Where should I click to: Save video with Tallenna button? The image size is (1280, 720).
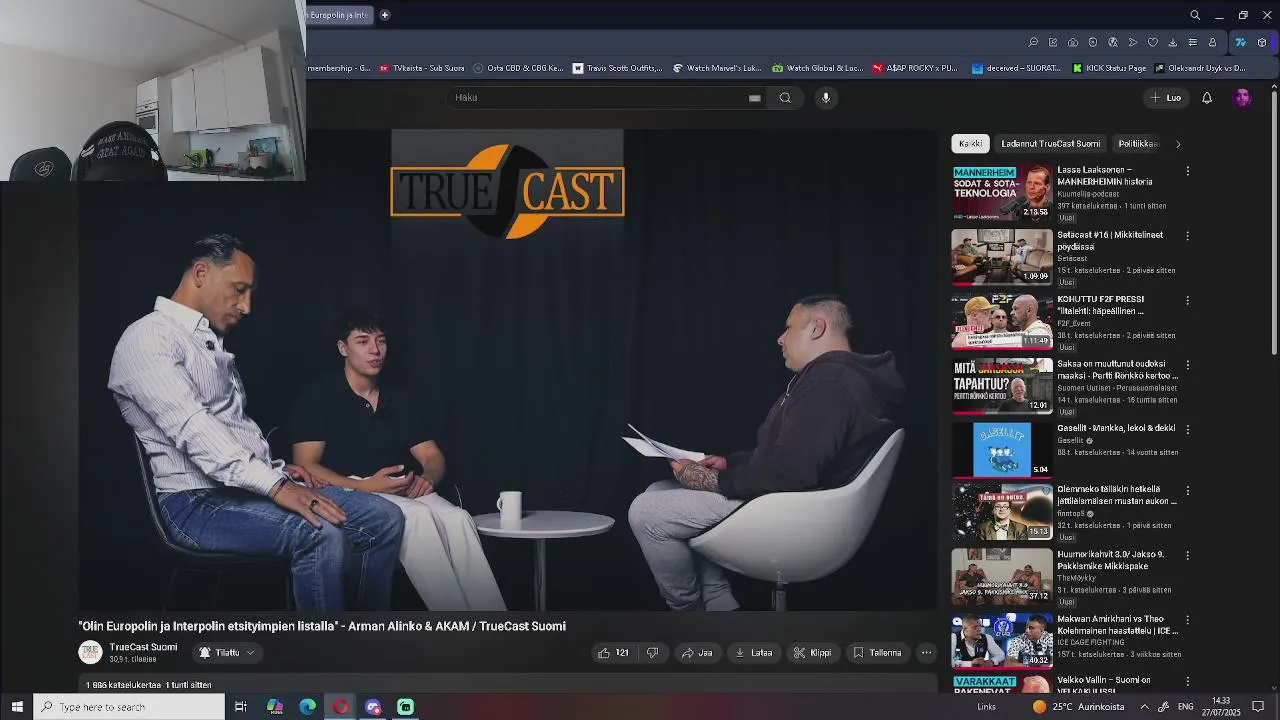(x=877, y=653)
